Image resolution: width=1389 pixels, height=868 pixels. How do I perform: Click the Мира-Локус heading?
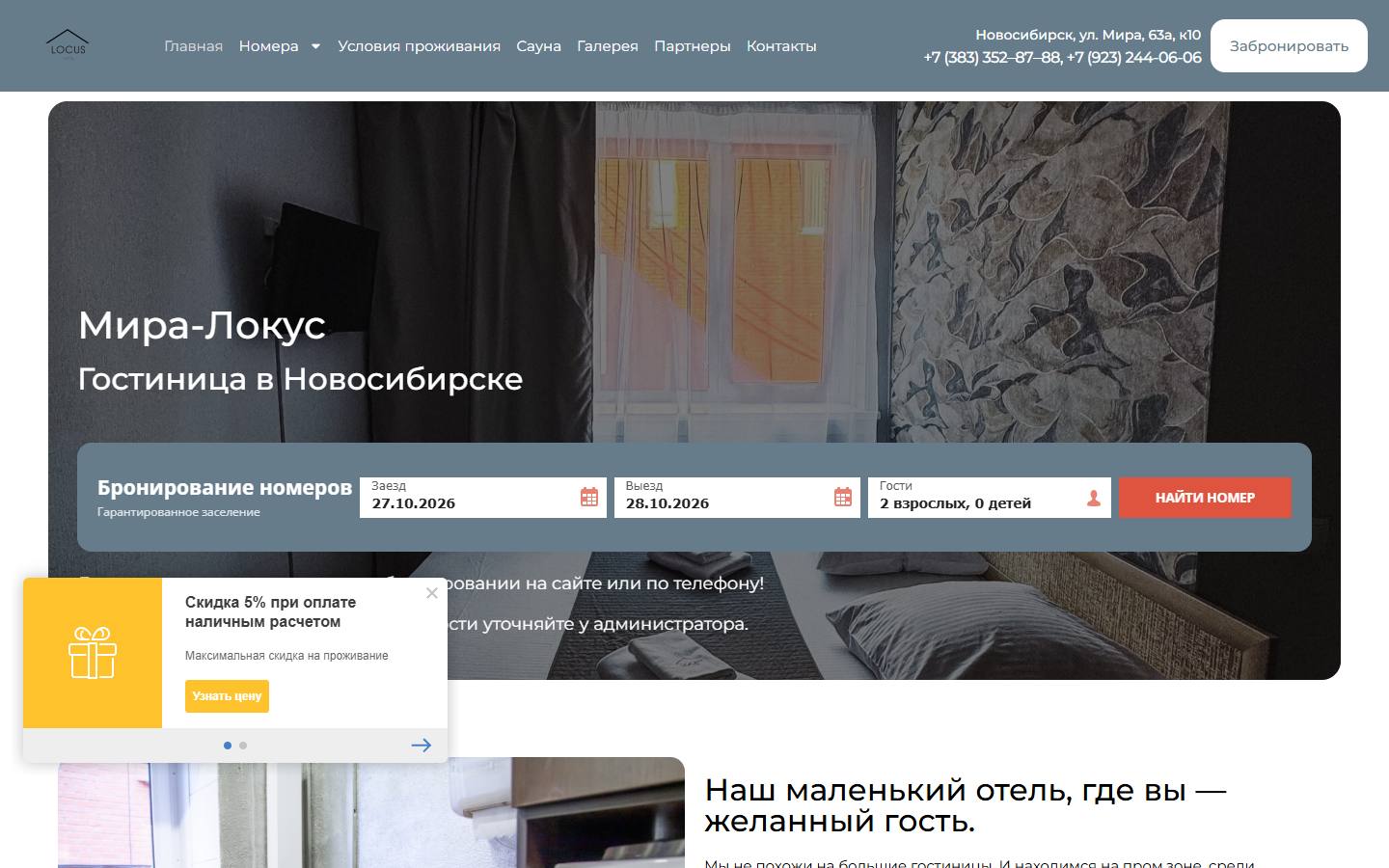pyautogui.click(x=202, y=325)
